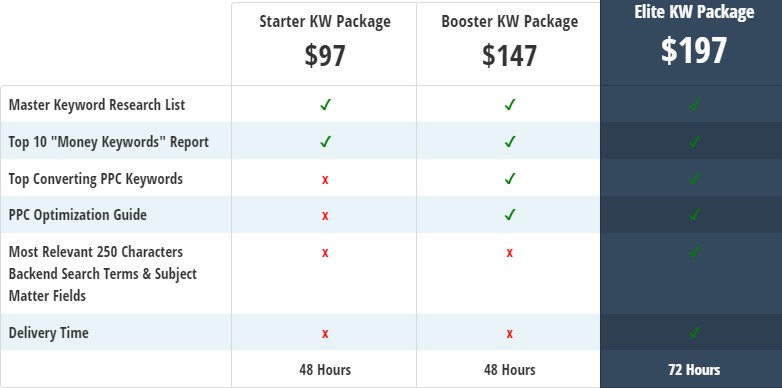Click Booster checkmark for PPC Optimization Guide
Image resolution: width=782 pixels, height=388 pixels.
pos(509,215)
